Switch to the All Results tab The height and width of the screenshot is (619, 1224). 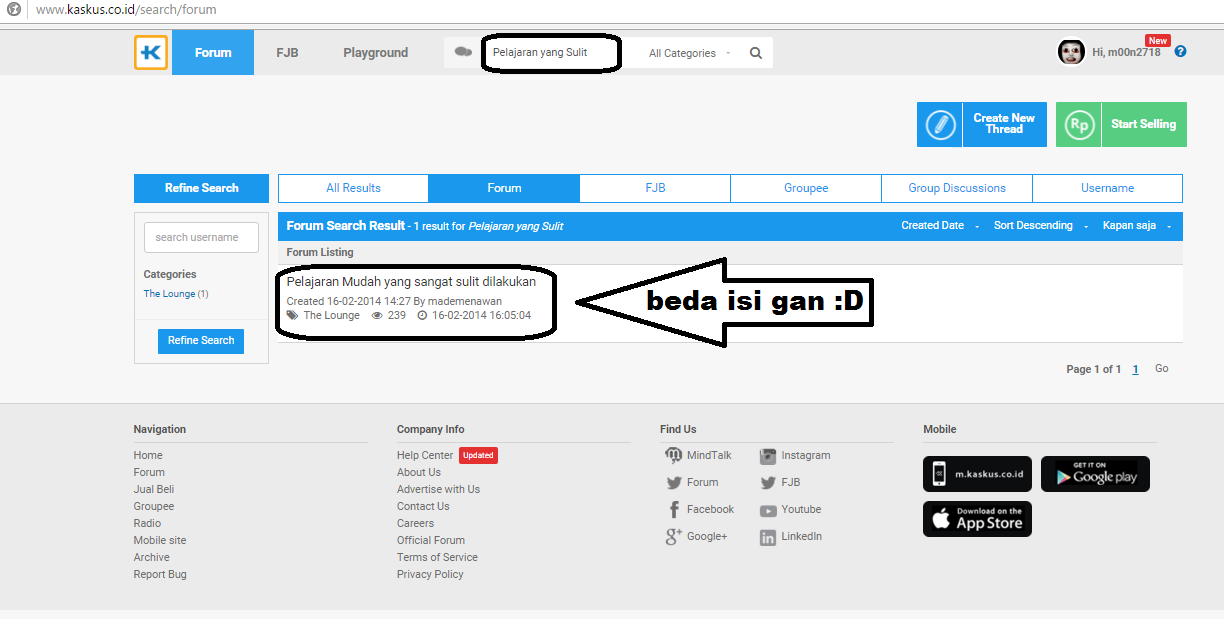point(353,188)
